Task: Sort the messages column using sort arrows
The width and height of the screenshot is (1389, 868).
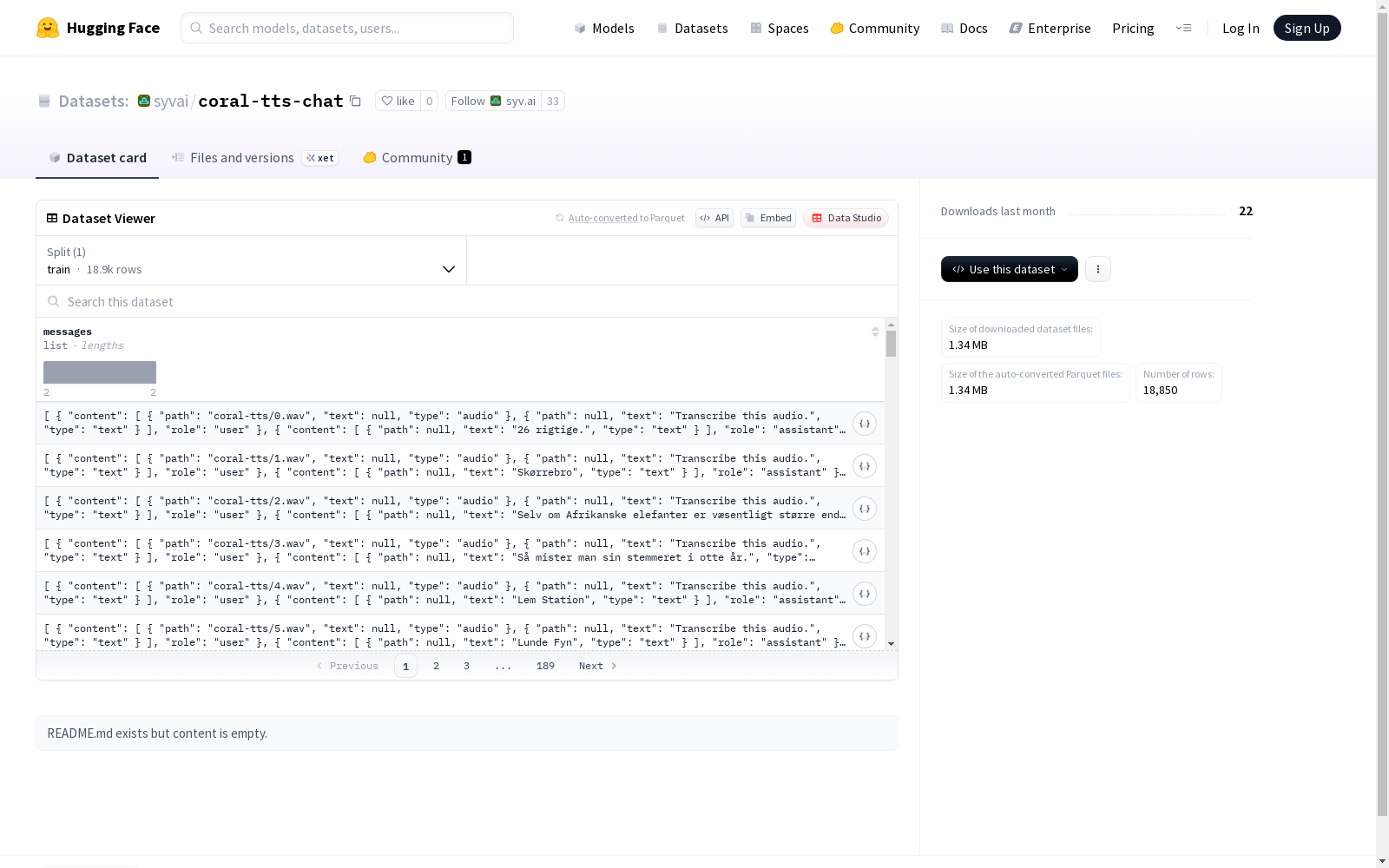Action: click(875, 332)
